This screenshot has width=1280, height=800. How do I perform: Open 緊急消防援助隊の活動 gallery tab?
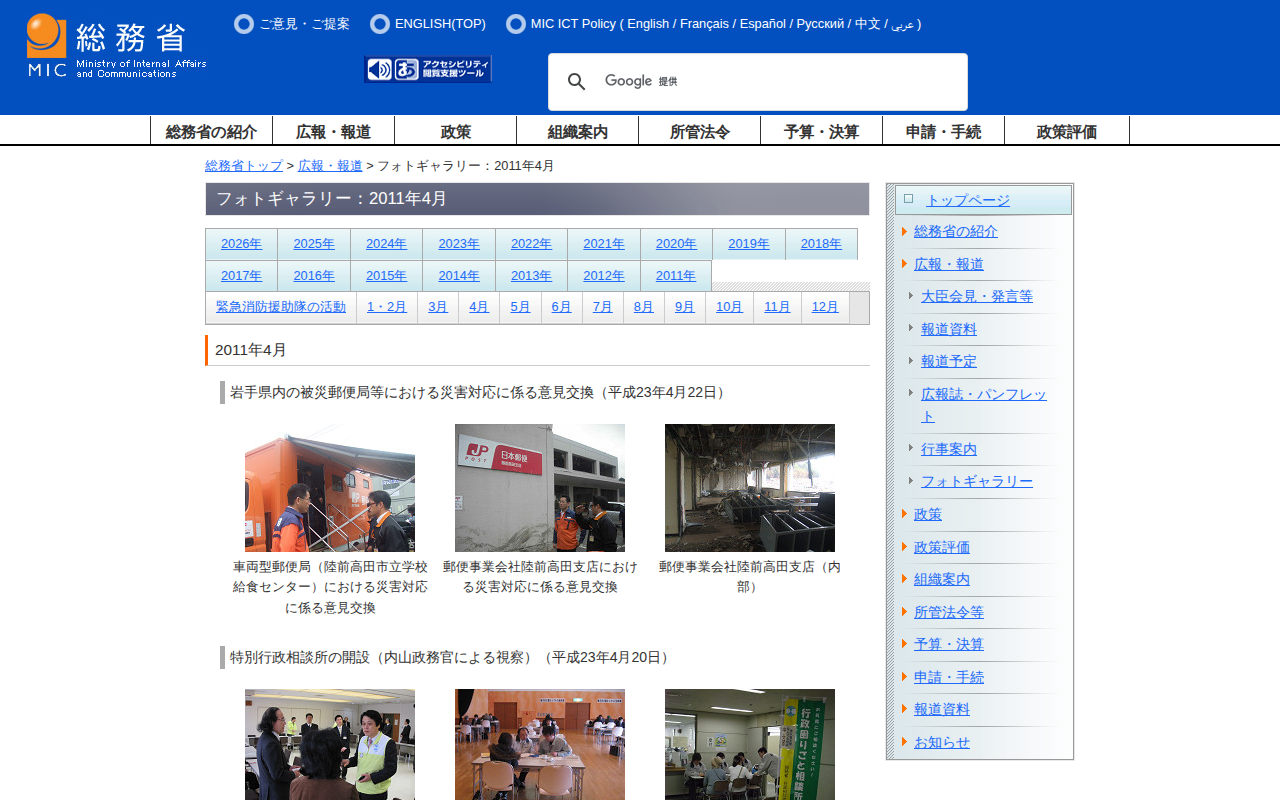click(281, 307)
